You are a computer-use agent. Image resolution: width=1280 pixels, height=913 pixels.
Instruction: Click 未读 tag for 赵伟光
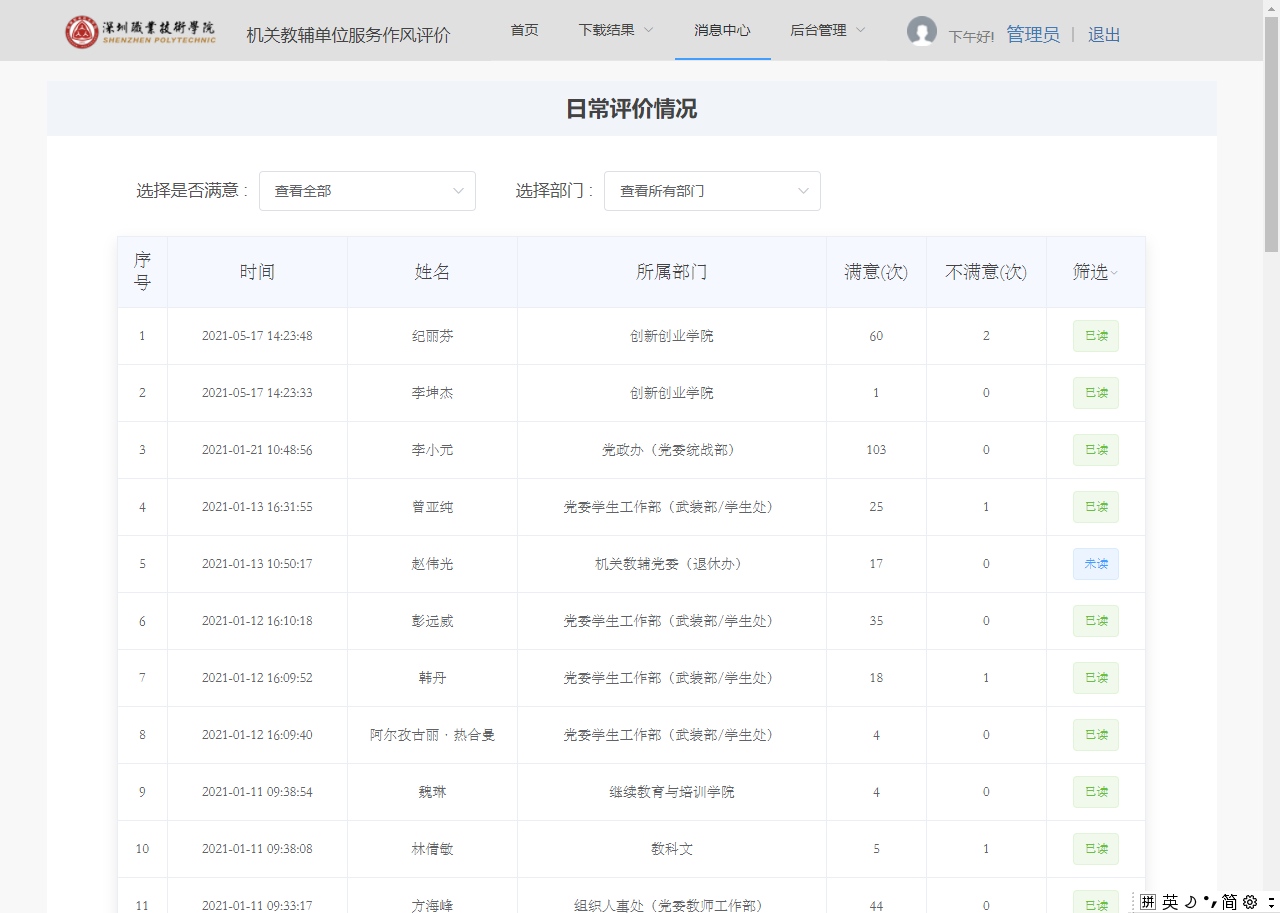(1096, 564)
